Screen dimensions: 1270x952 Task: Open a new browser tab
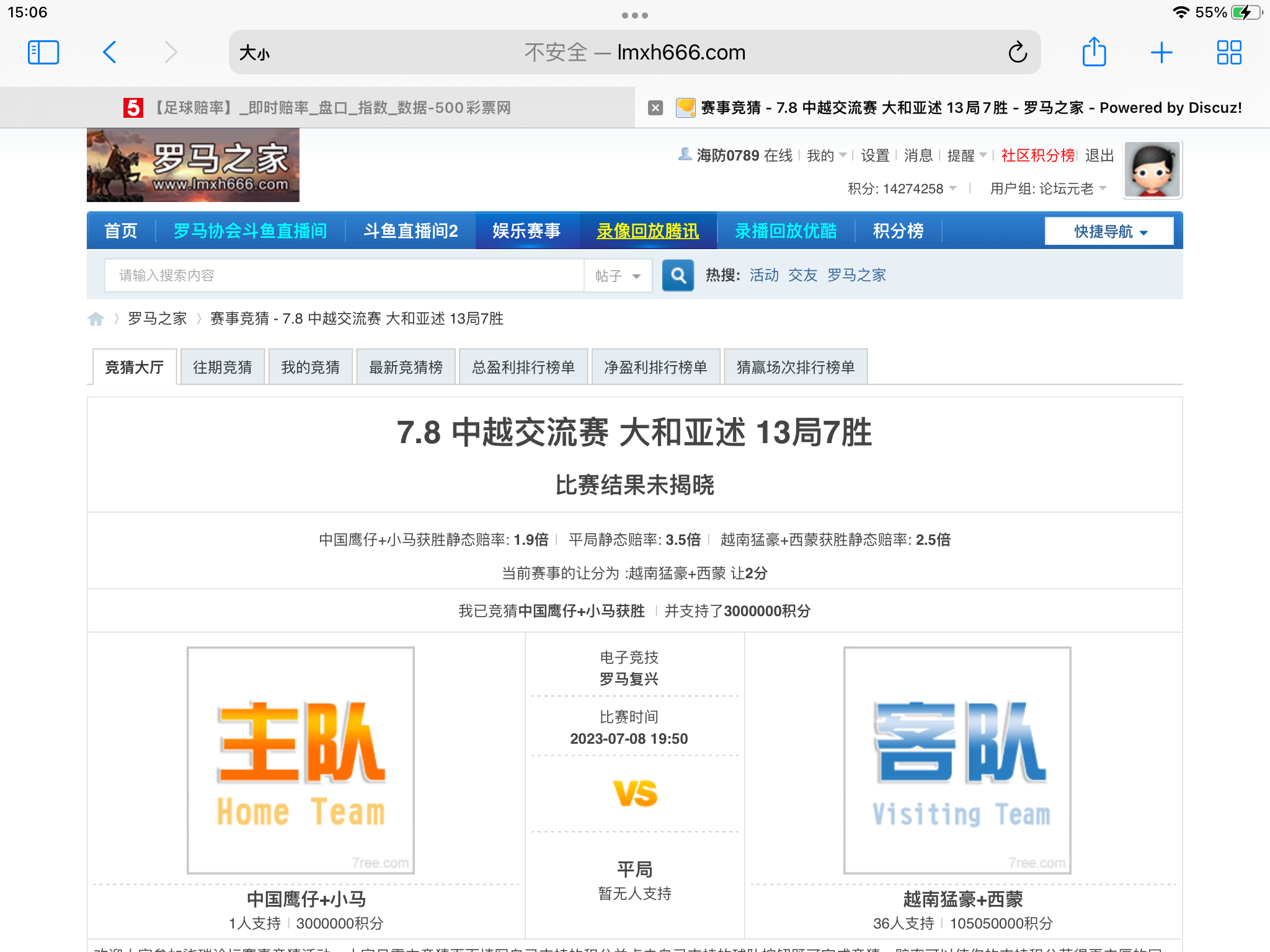pos(1161,52)
